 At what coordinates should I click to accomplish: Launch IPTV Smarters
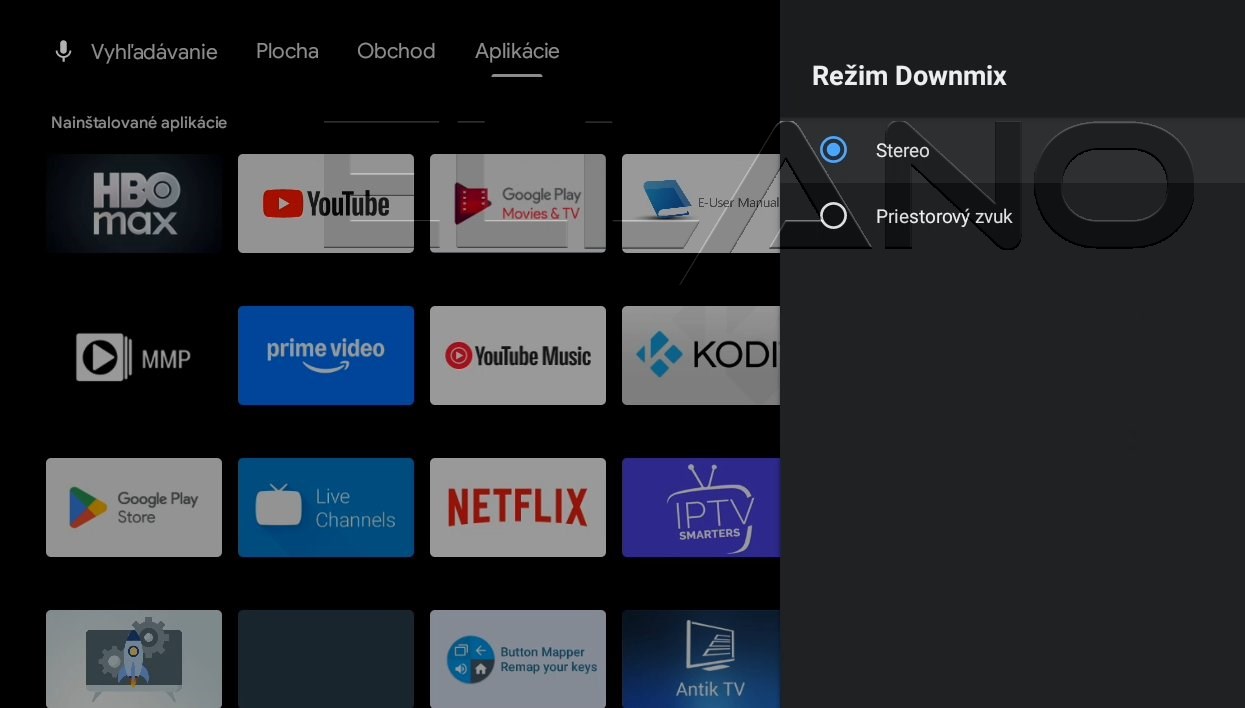700,507
